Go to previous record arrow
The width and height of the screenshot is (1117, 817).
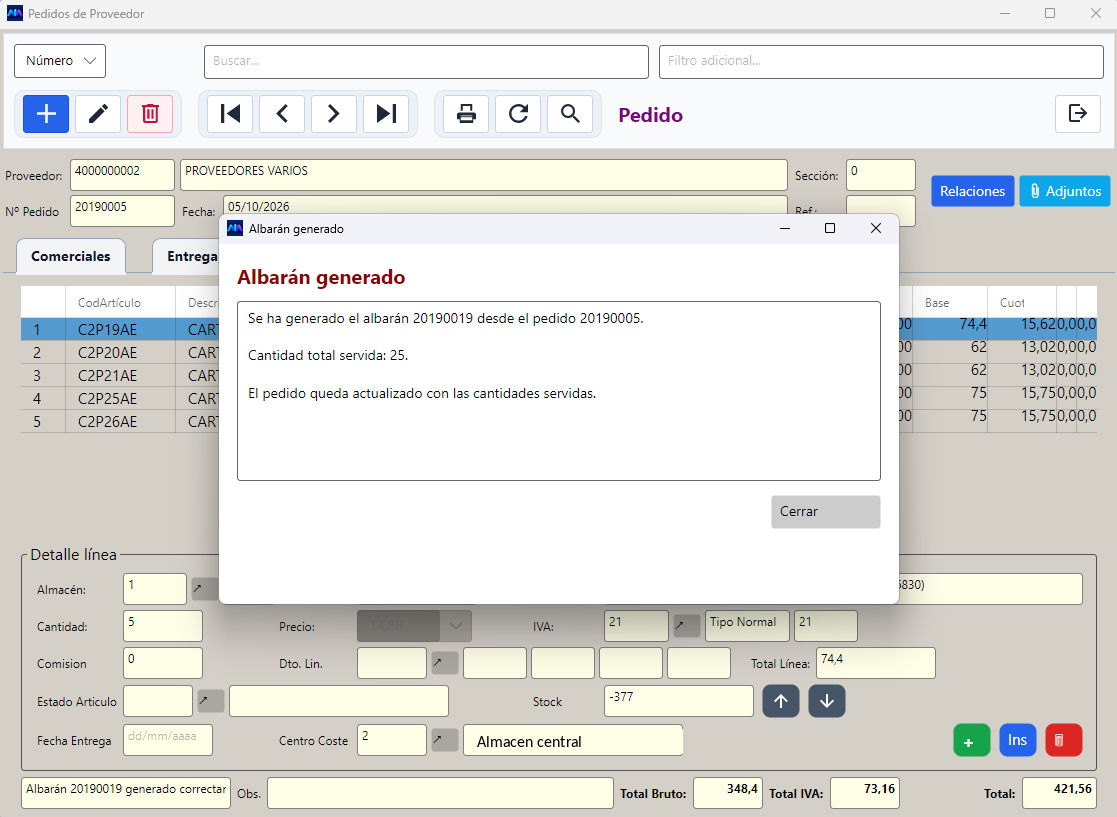[282, 114]
